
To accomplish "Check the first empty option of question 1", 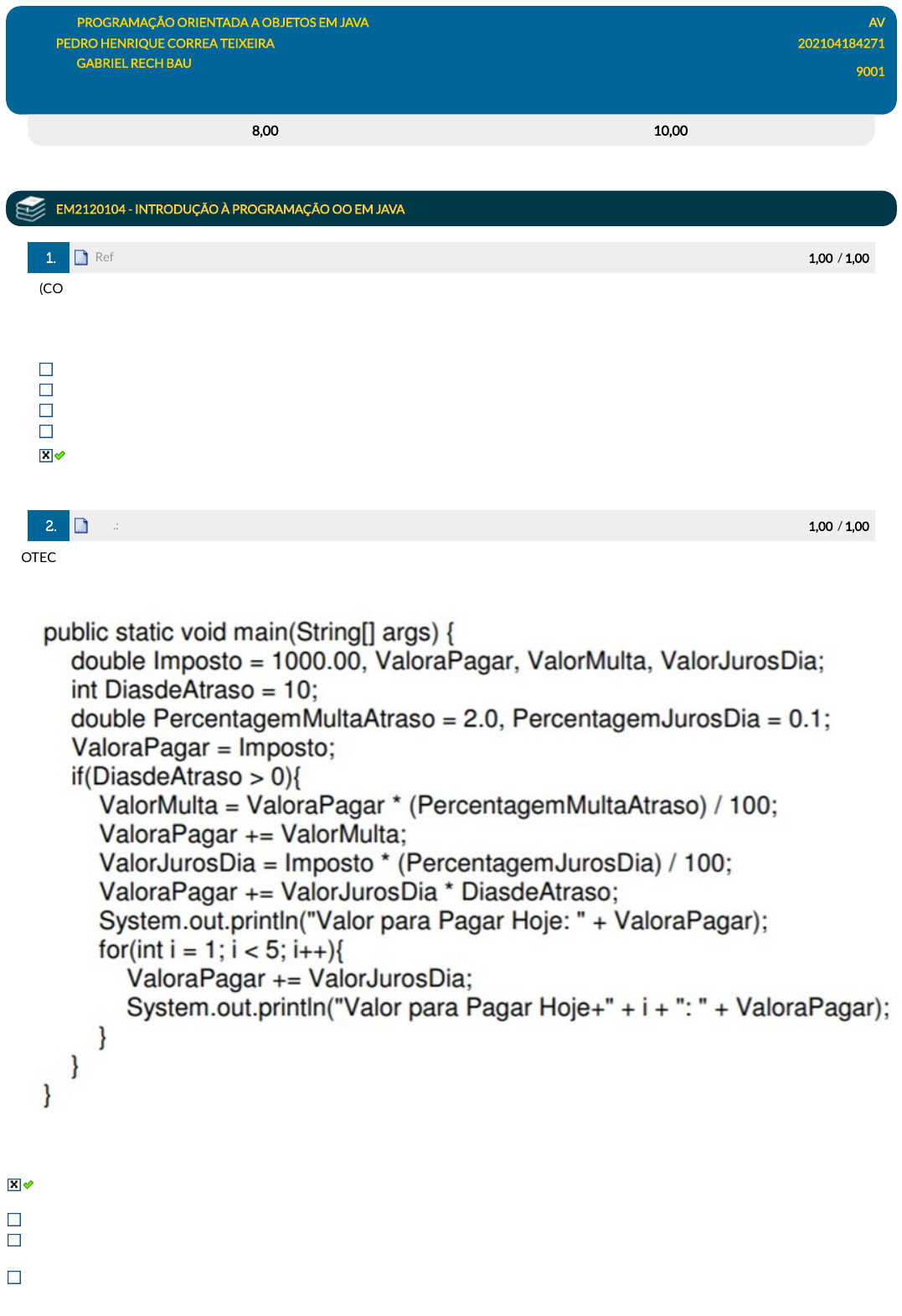I will pyautogui.click(x=46, y=369).
